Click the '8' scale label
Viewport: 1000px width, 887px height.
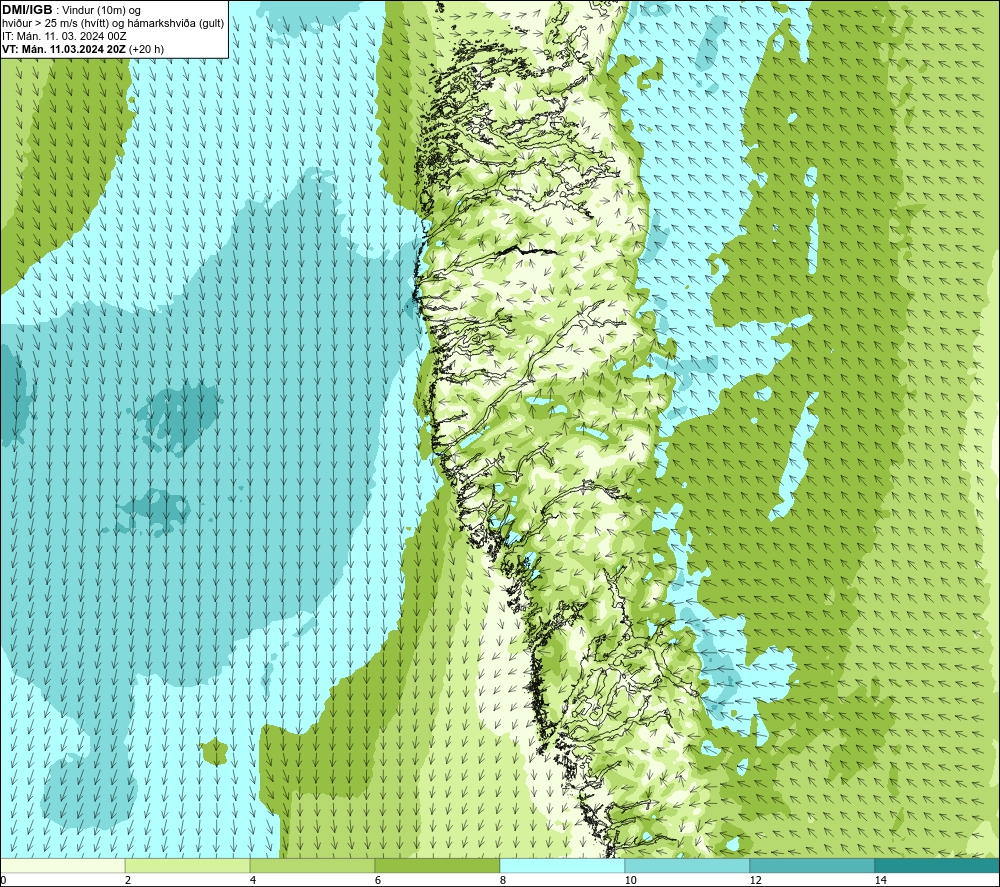[503, 880]
